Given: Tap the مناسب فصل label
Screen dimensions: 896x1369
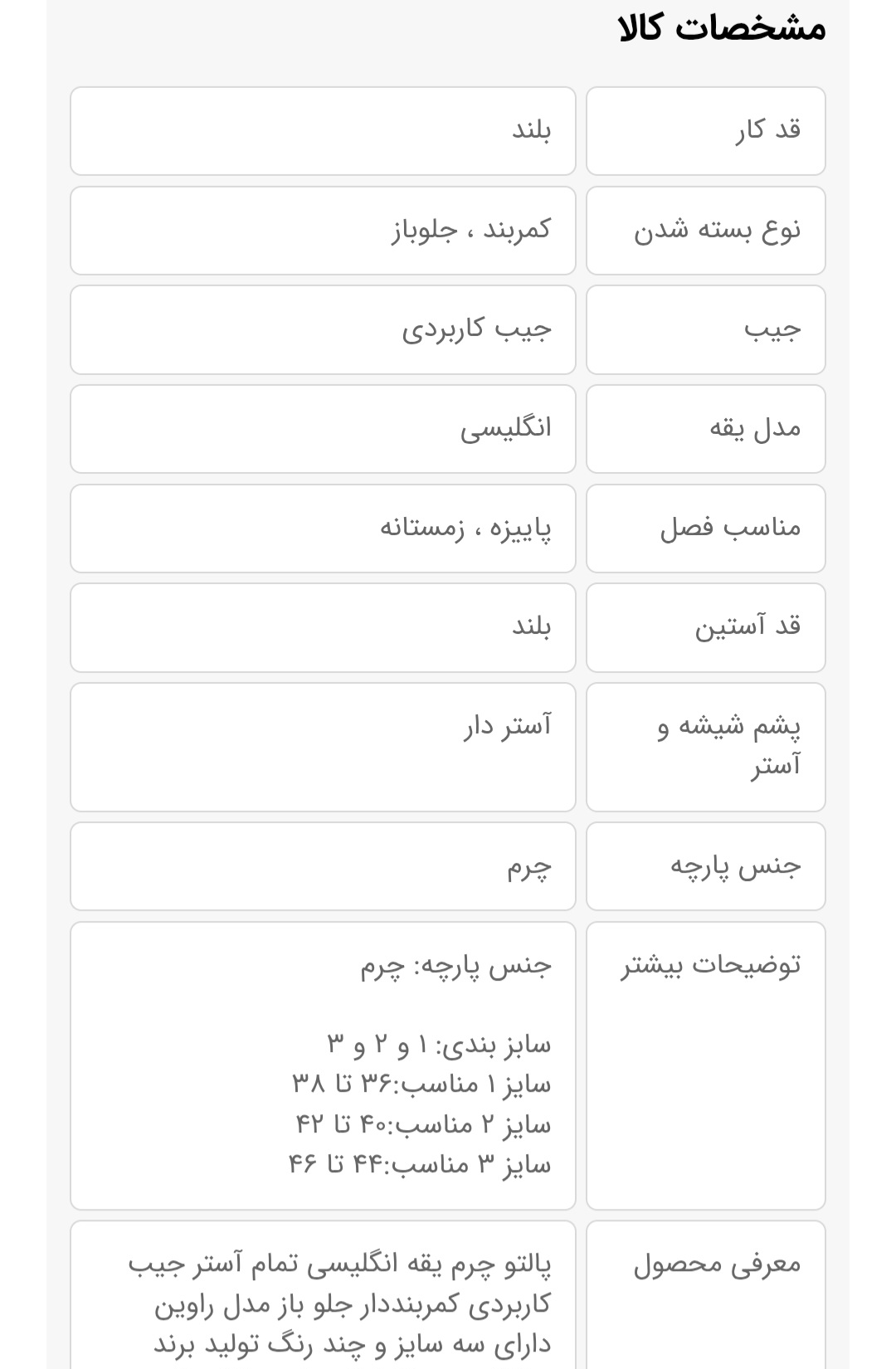Looking at the screenshot, I should 730,528.
